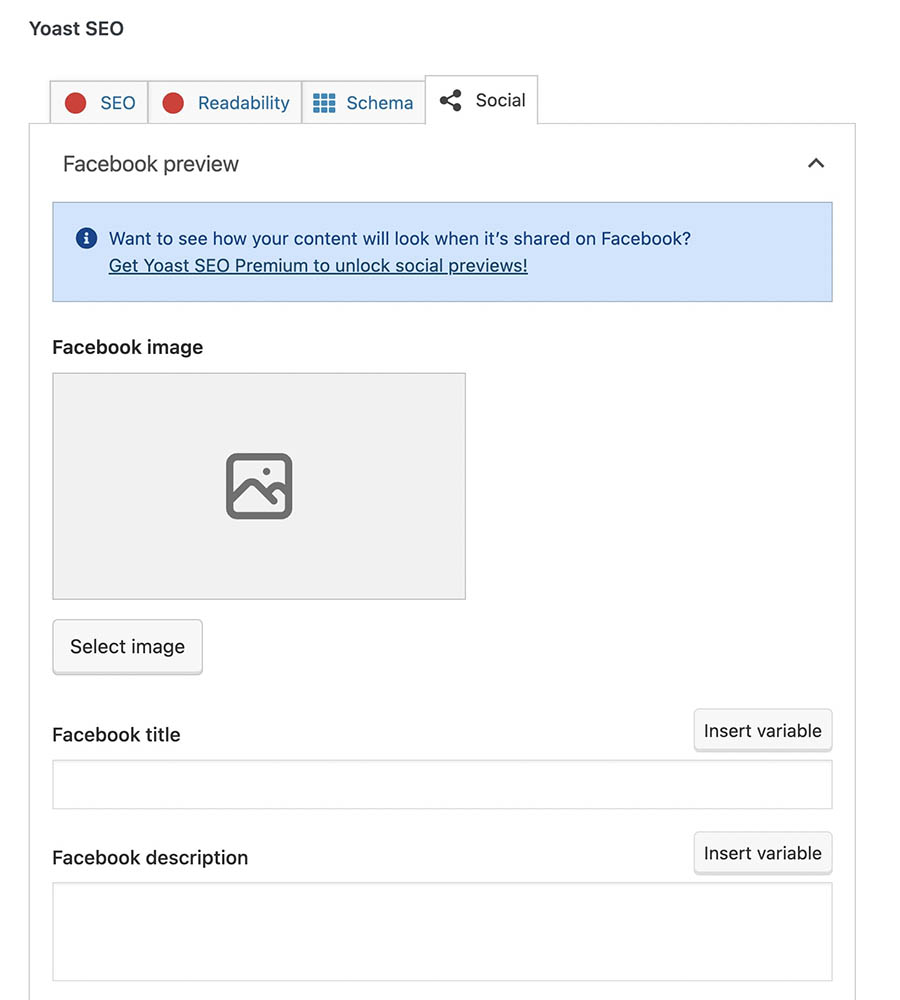The width and height of the screenshot is (900, 1000).
Task: Focus the Facebook title input field
Action: [x=442, y=785]
